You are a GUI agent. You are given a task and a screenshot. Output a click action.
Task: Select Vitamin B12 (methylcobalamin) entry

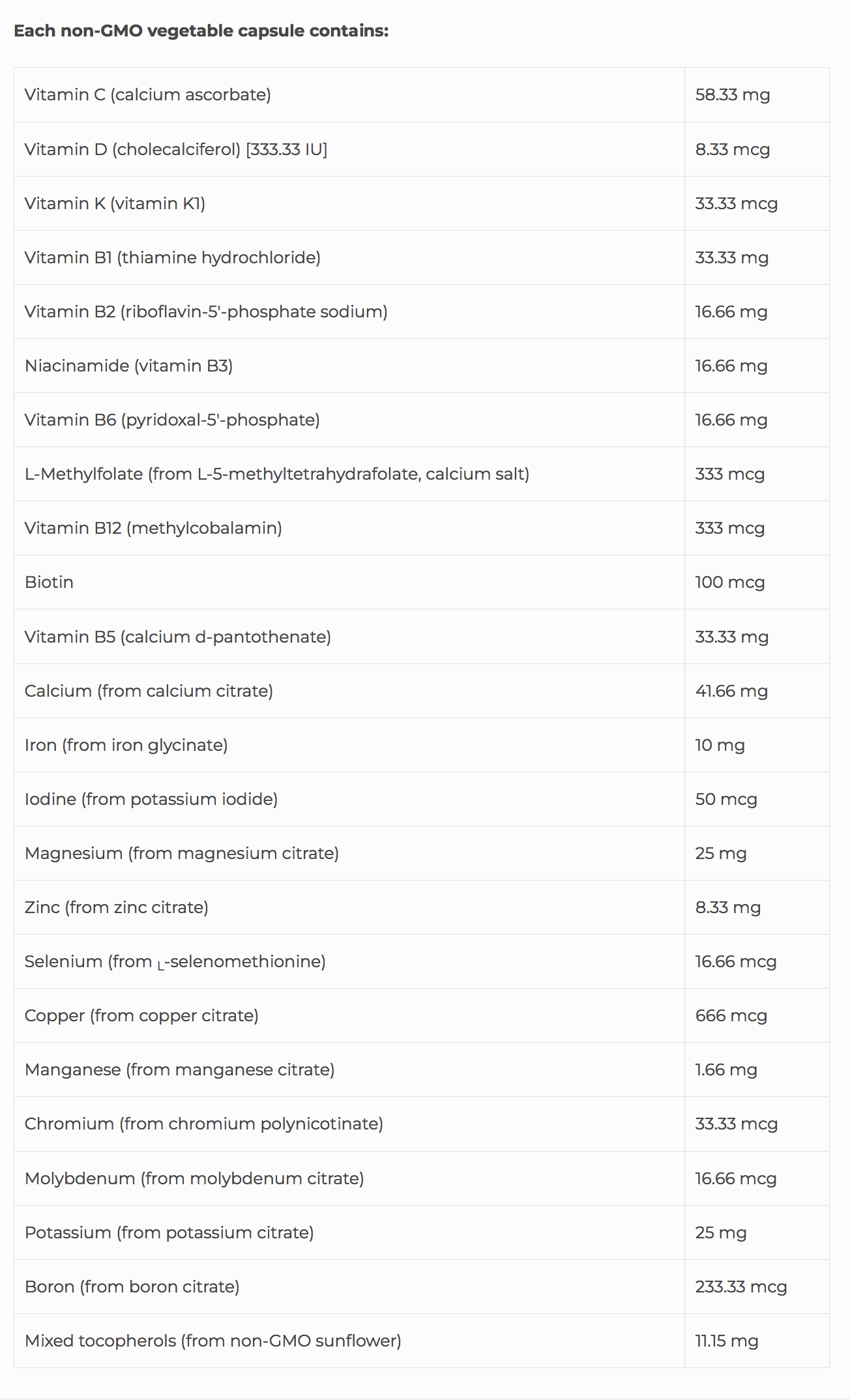tap(153, 528)
